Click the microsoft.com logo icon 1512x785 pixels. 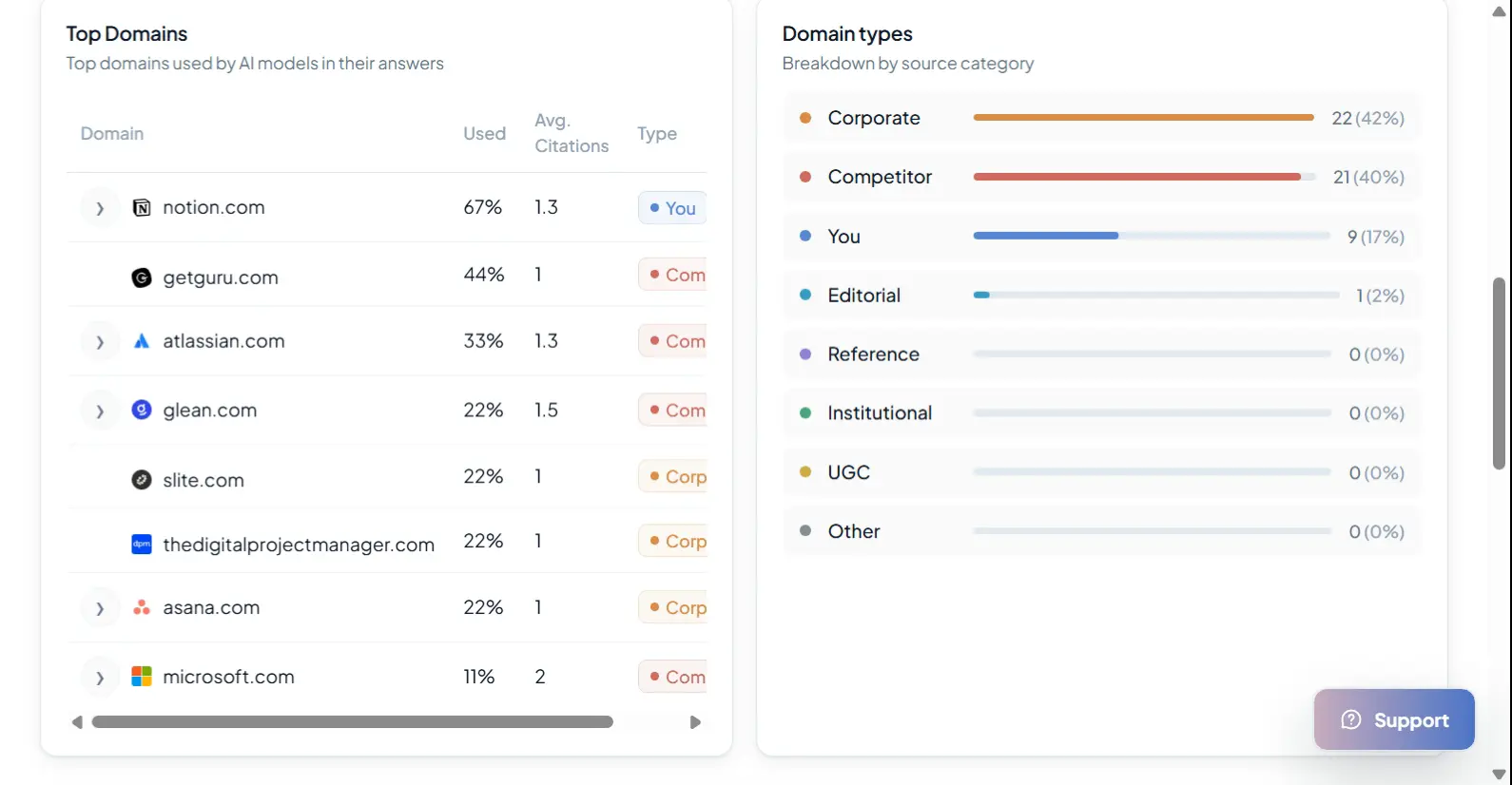(142, 677)
